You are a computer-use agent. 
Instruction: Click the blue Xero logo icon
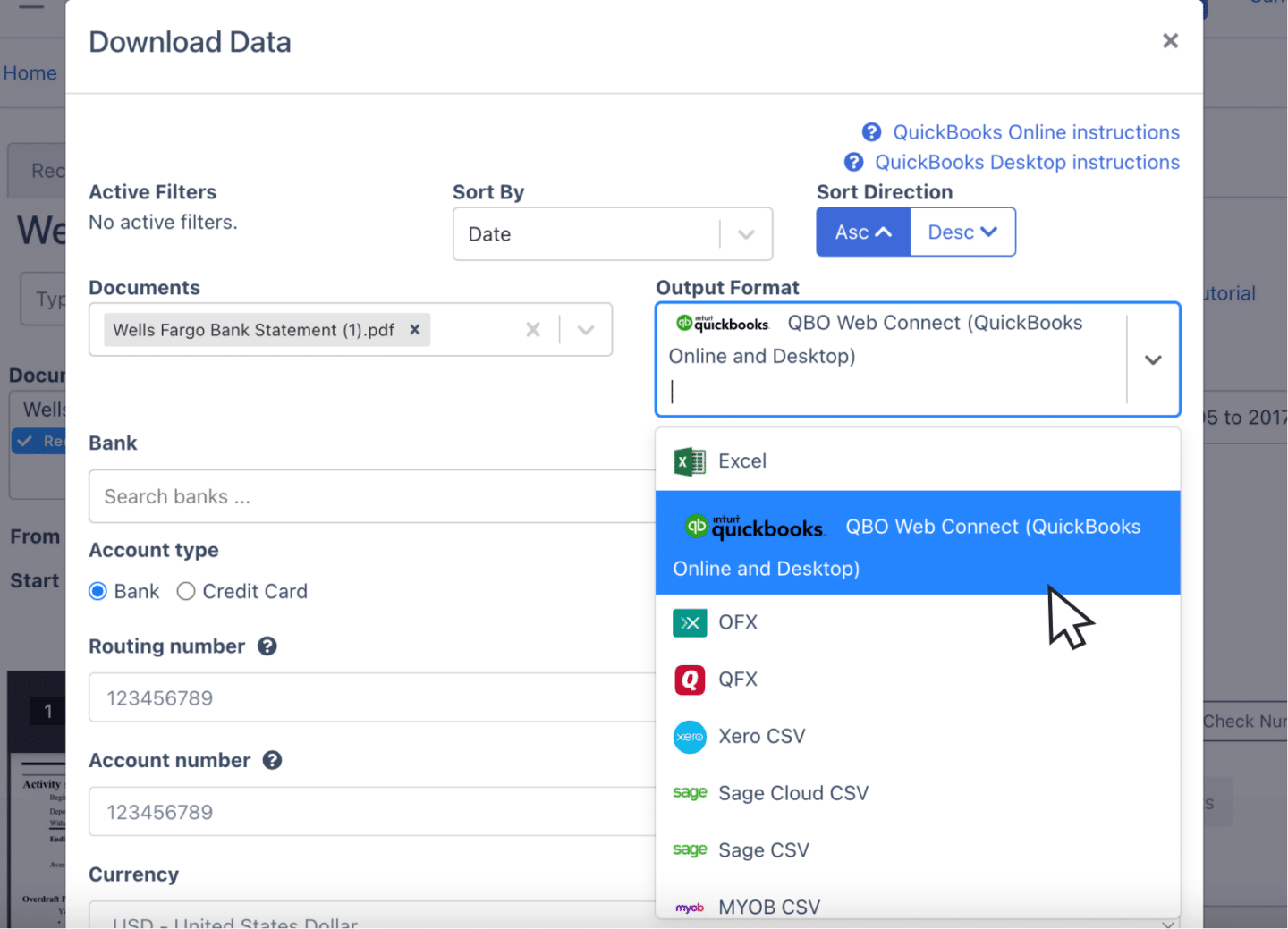point(690,737)
